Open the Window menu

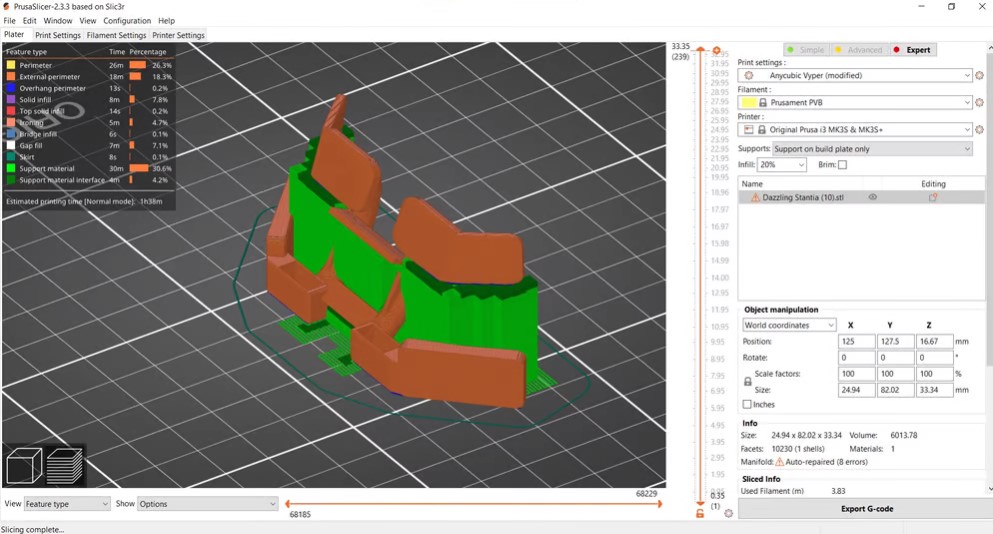(58, 21)
